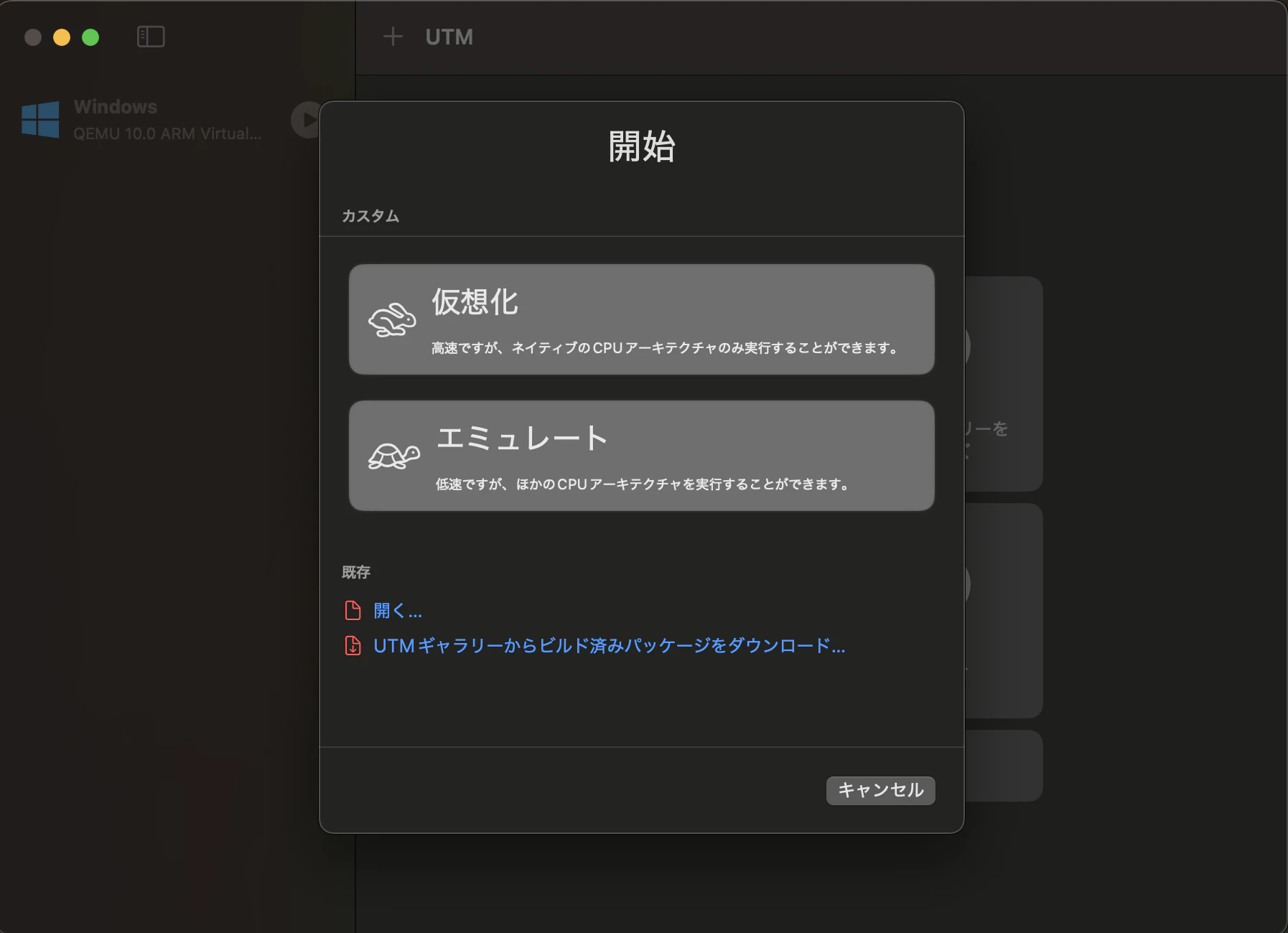Viewport: 1288px width, 933px height.
Task: Click the rabbit icon for virtualization
Action: click(x=392, y=319)
